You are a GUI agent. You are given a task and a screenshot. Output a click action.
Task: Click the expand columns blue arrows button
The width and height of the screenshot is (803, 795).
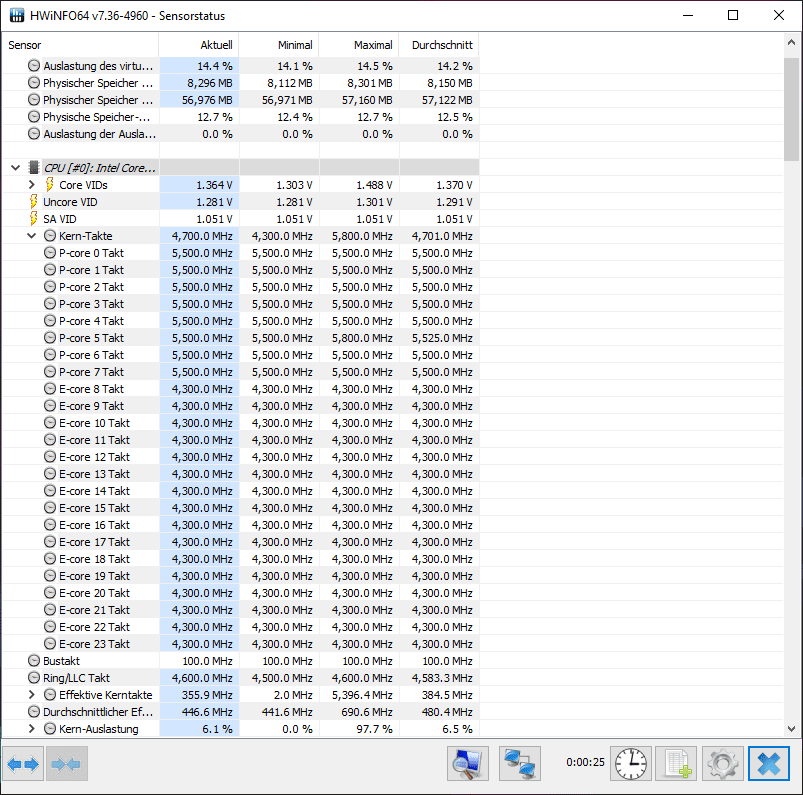point(24,764)
